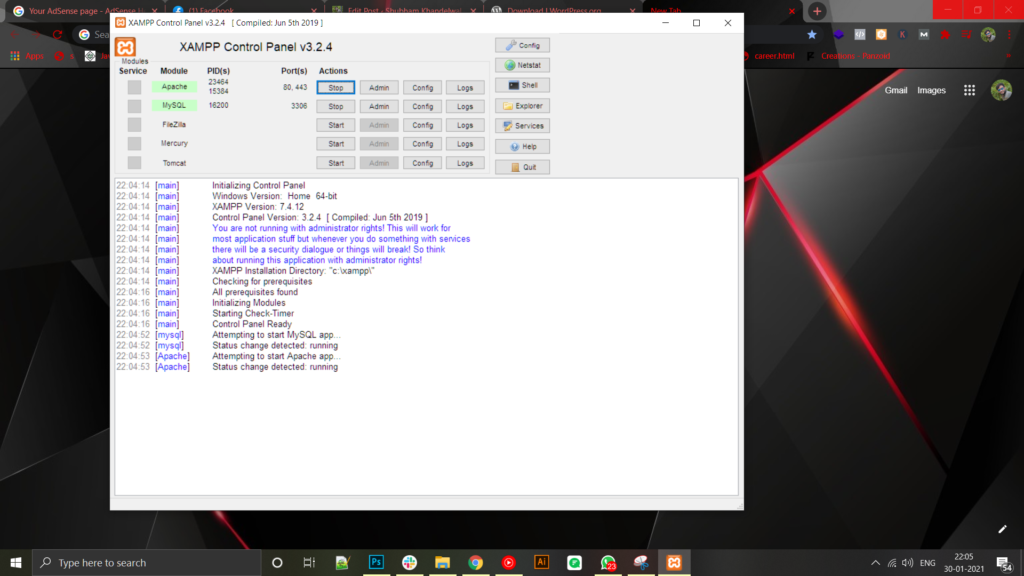Bookmark this page with Chrome's star icon

(812, 35)
